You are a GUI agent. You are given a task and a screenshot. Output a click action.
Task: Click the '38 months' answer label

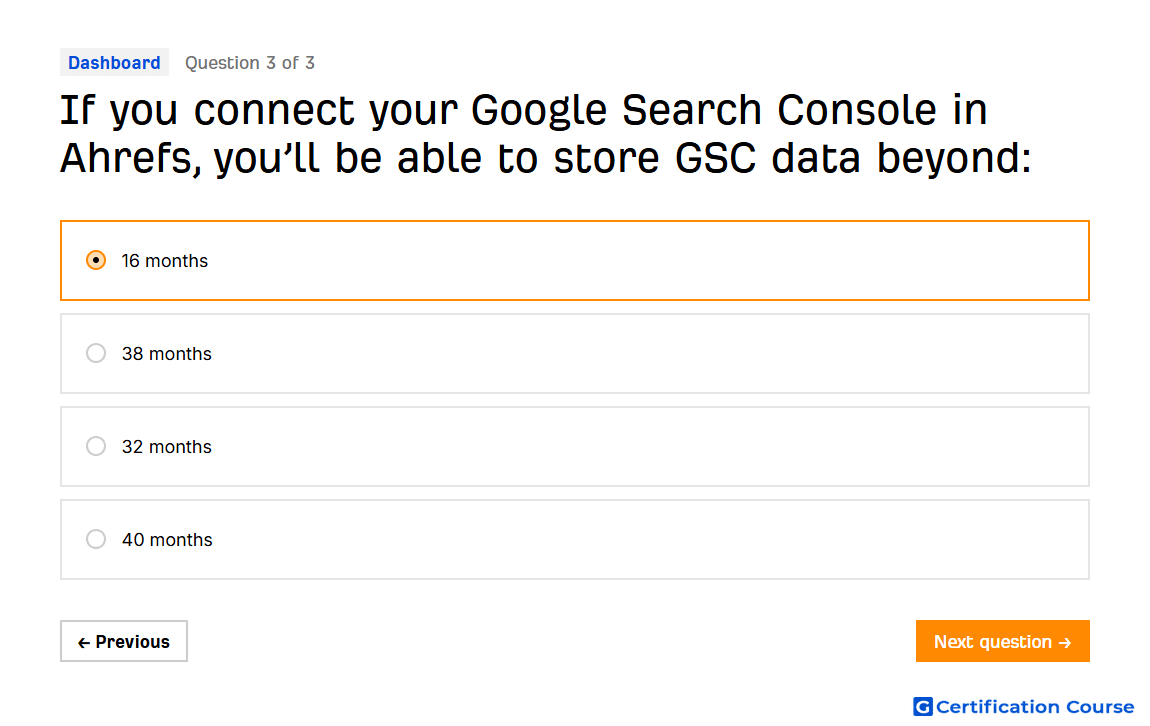pyautogui.click(x=166, y=354)
